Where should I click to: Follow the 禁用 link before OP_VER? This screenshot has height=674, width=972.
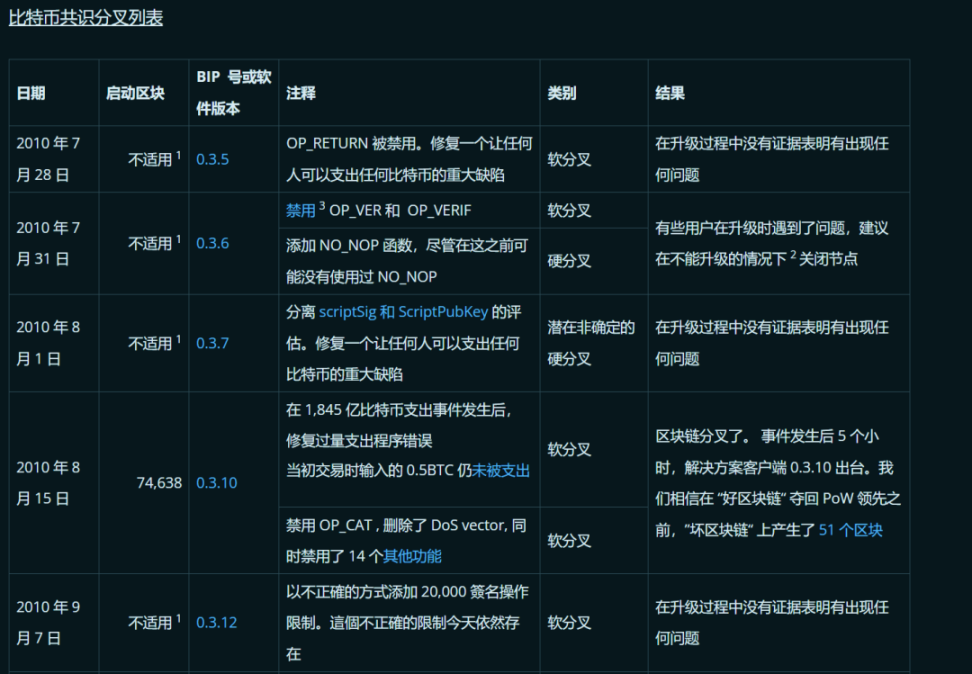point(301,211)
